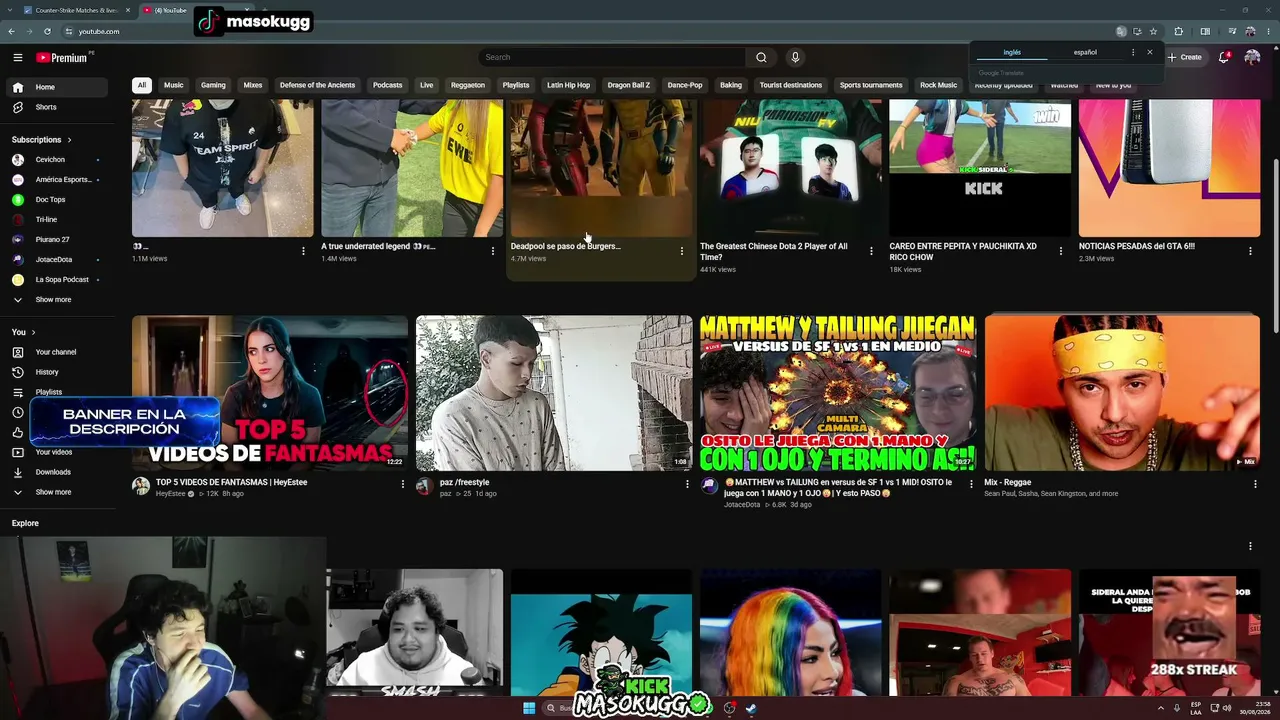Open the YouTube account avatar menu
This screenshot has width=1280, height=720.
1252,57
